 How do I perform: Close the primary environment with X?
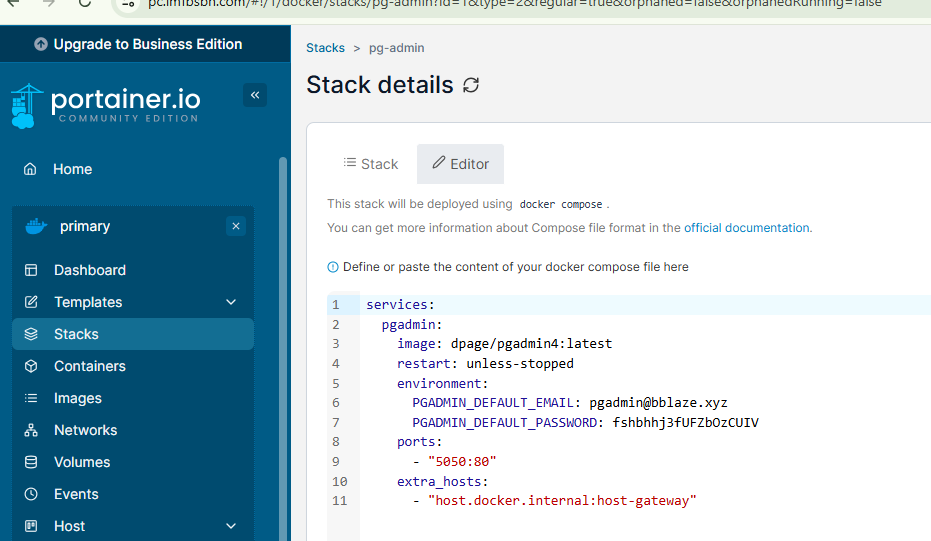tap(235, 226)
